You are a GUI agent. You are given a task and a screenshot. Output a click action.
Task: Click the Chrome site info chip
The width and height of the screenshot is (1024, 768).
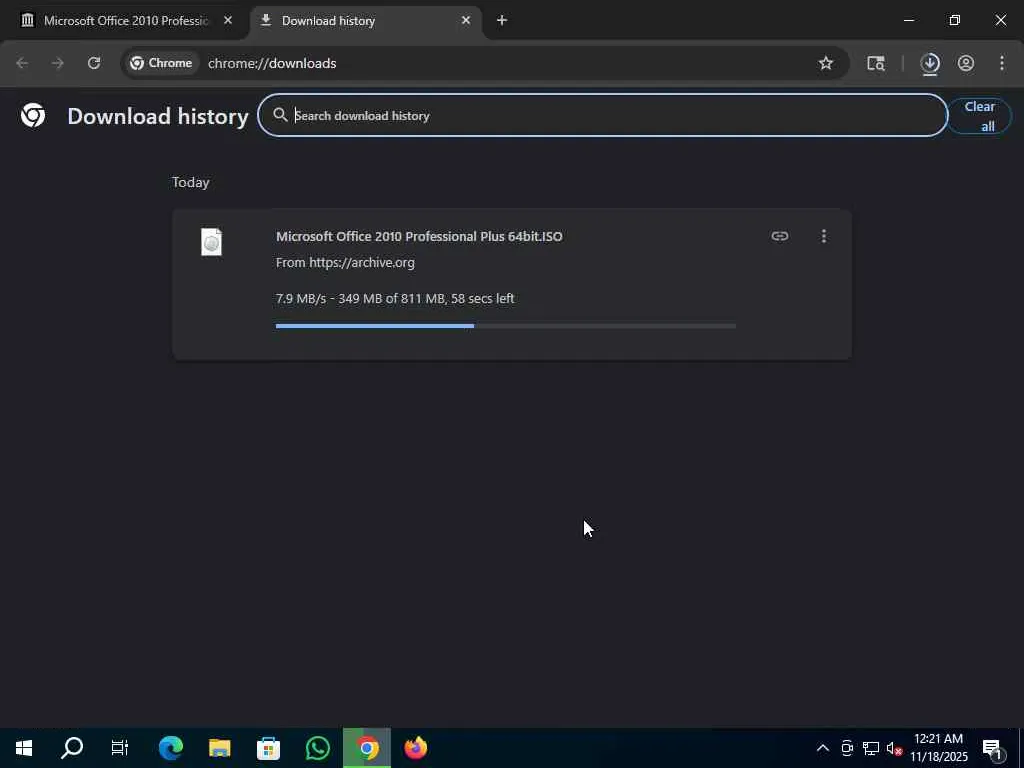161,63
